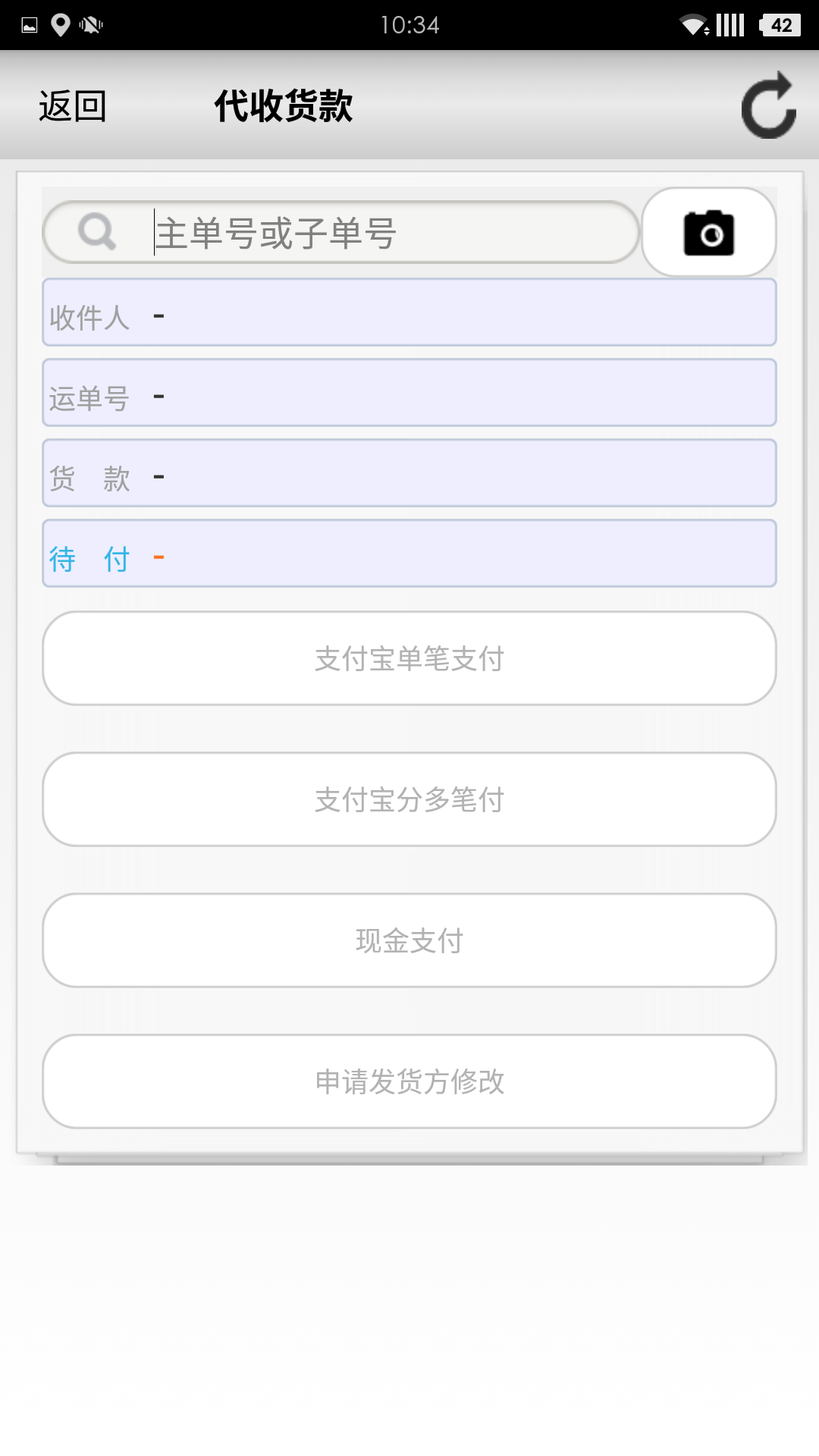This screenshot has height=1456, width=819.
Task: Tap the 代收货款 page title
Action: (284, 106)
